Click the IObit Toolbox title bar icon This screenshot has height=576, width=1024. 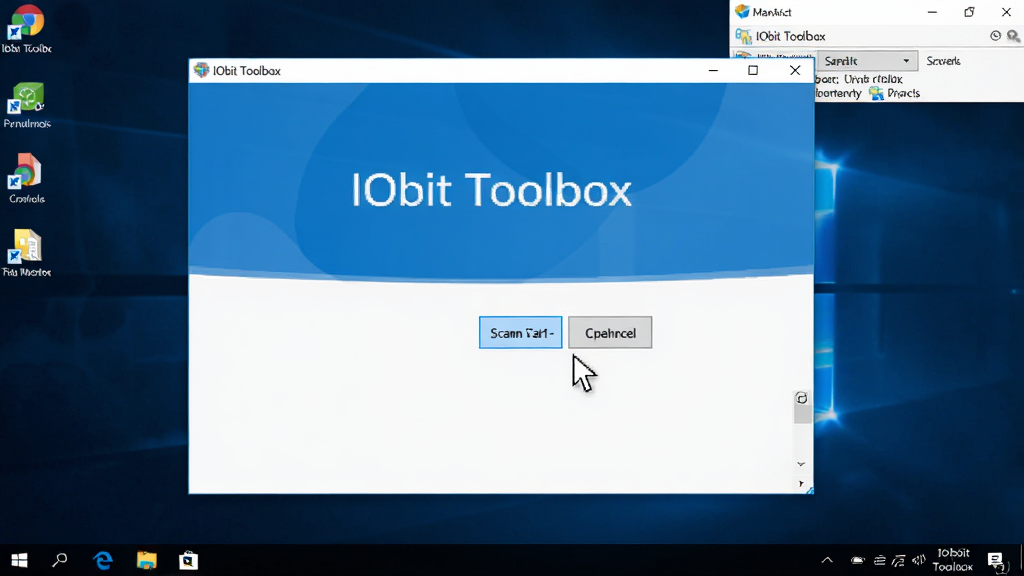pos(201,71)
